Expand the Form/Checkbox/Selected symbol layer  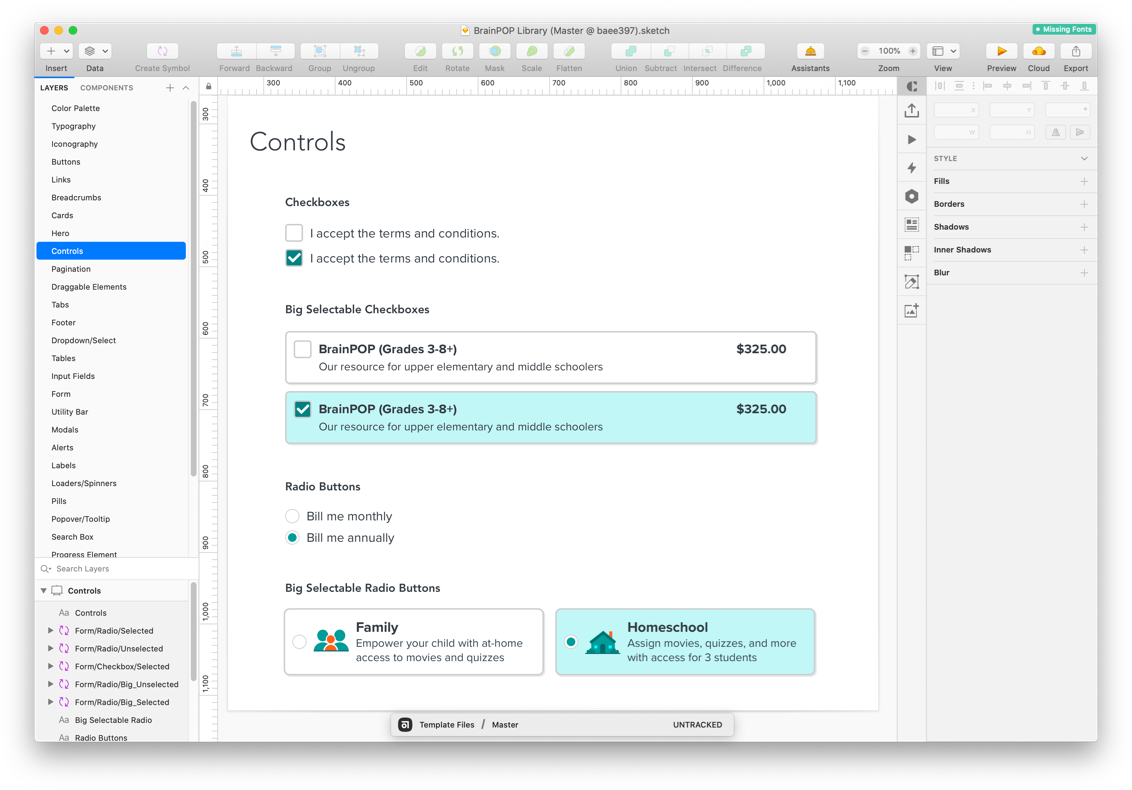(x=51, y=667)
